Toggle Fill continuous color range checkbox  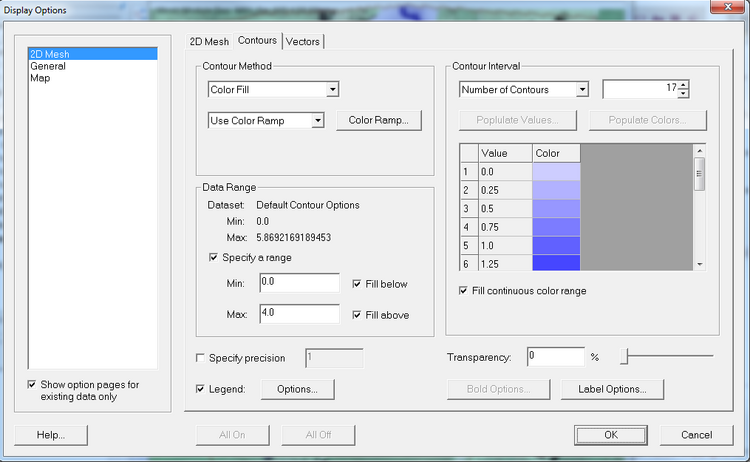(x=463, y=291)
